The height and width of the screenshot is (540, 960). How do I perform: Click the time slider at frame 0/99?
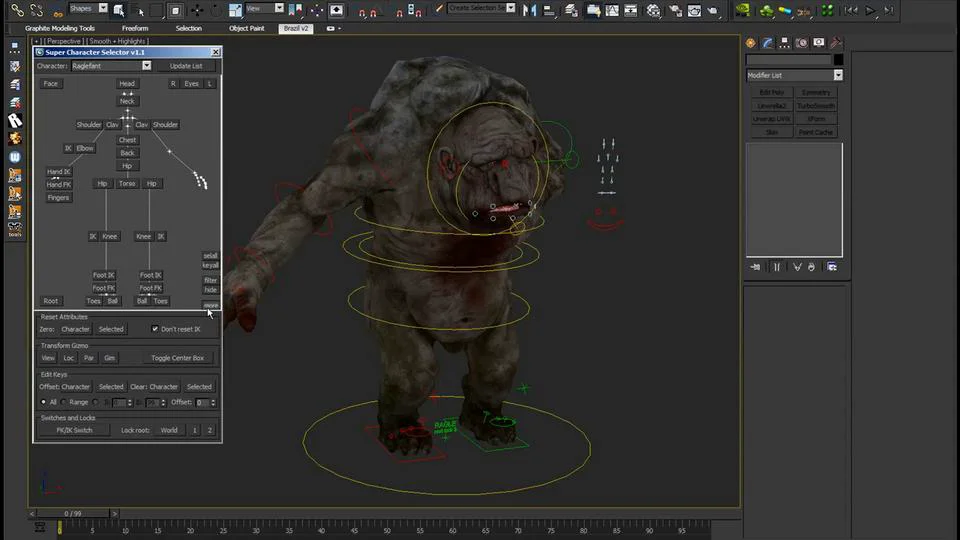(x=73, y=514)
